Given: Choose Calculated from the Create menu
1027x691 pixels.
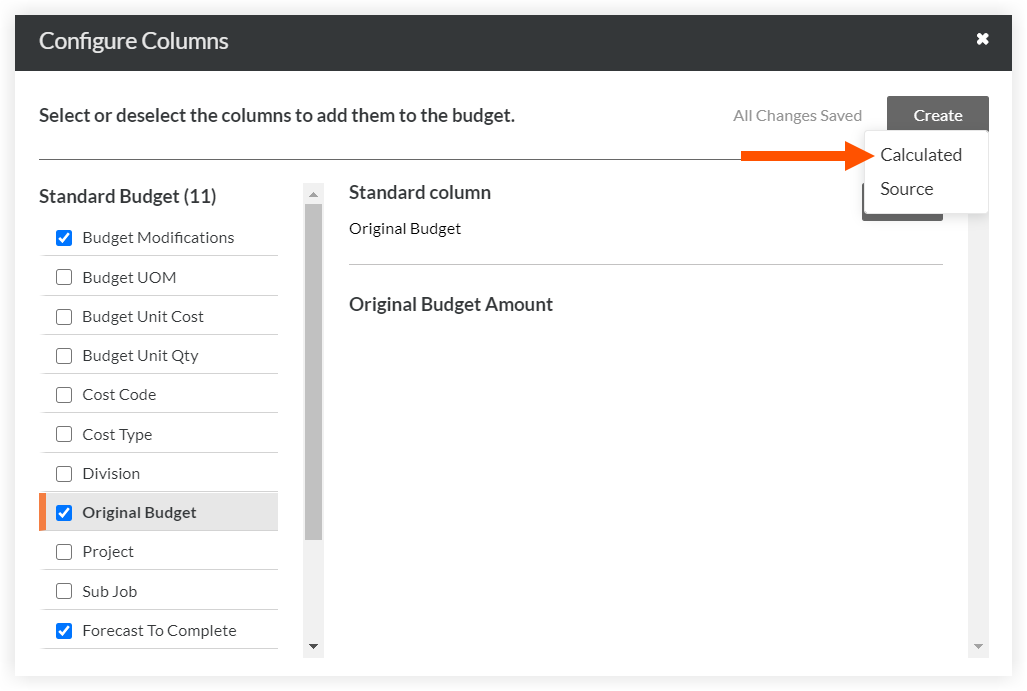Looking at the screenshot, I should point(921,155).
